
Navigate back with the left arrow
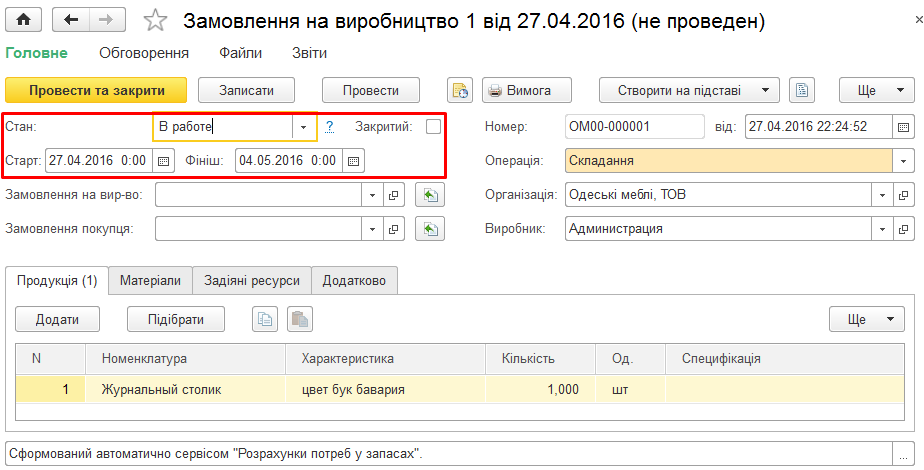[71, 21]
